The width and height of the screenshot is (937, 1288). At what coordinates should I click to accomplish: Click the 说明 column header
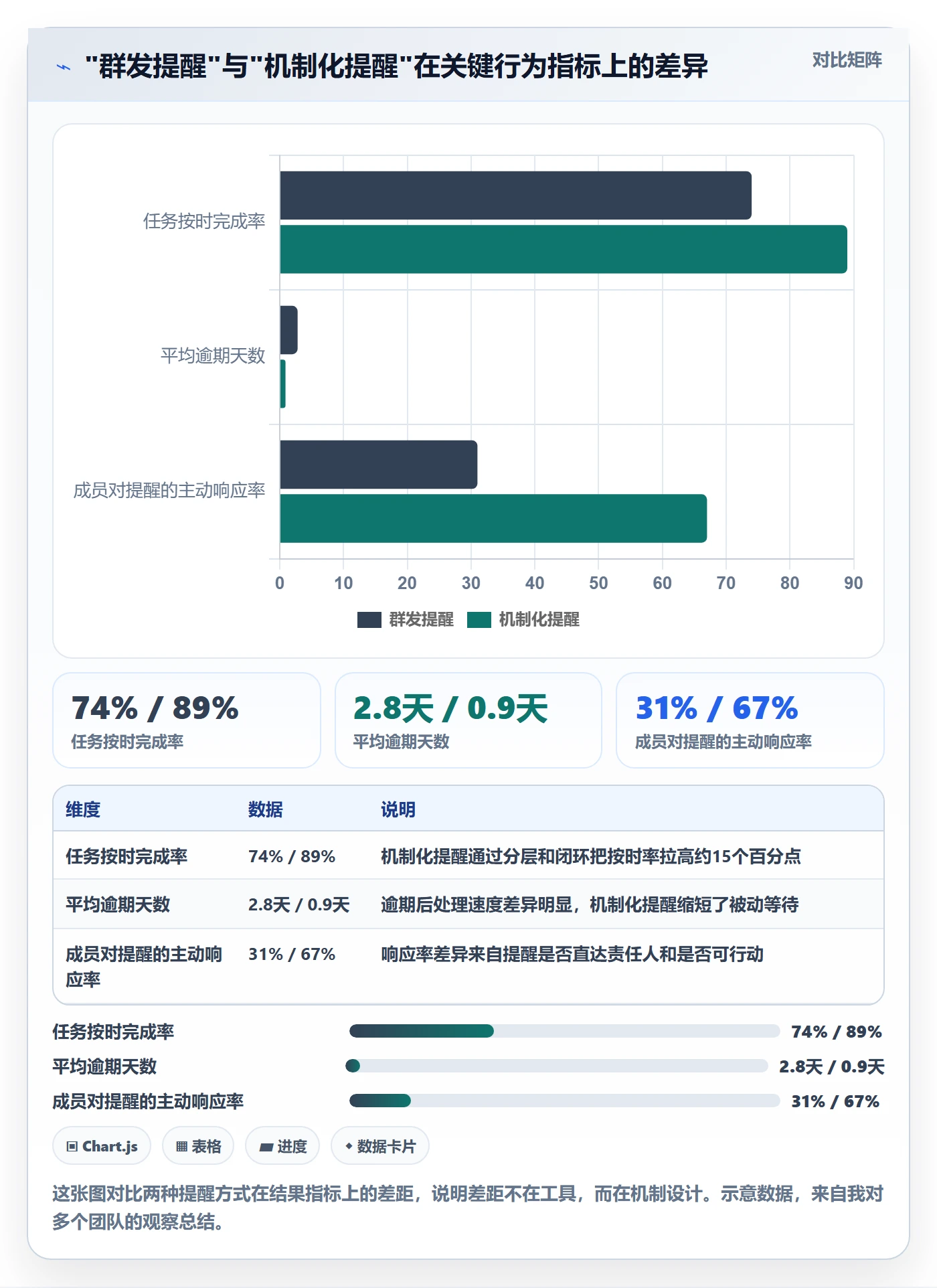coord(398,809)
